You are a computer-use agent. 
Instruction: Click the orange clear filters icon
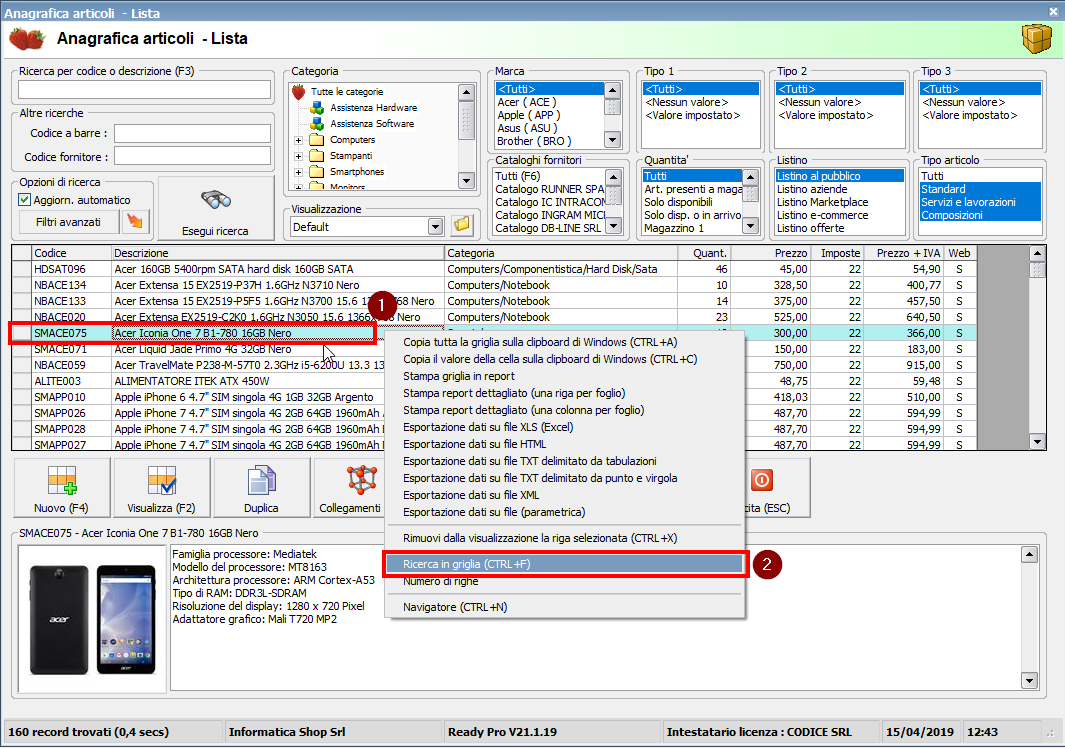click(x=135, y=221)
